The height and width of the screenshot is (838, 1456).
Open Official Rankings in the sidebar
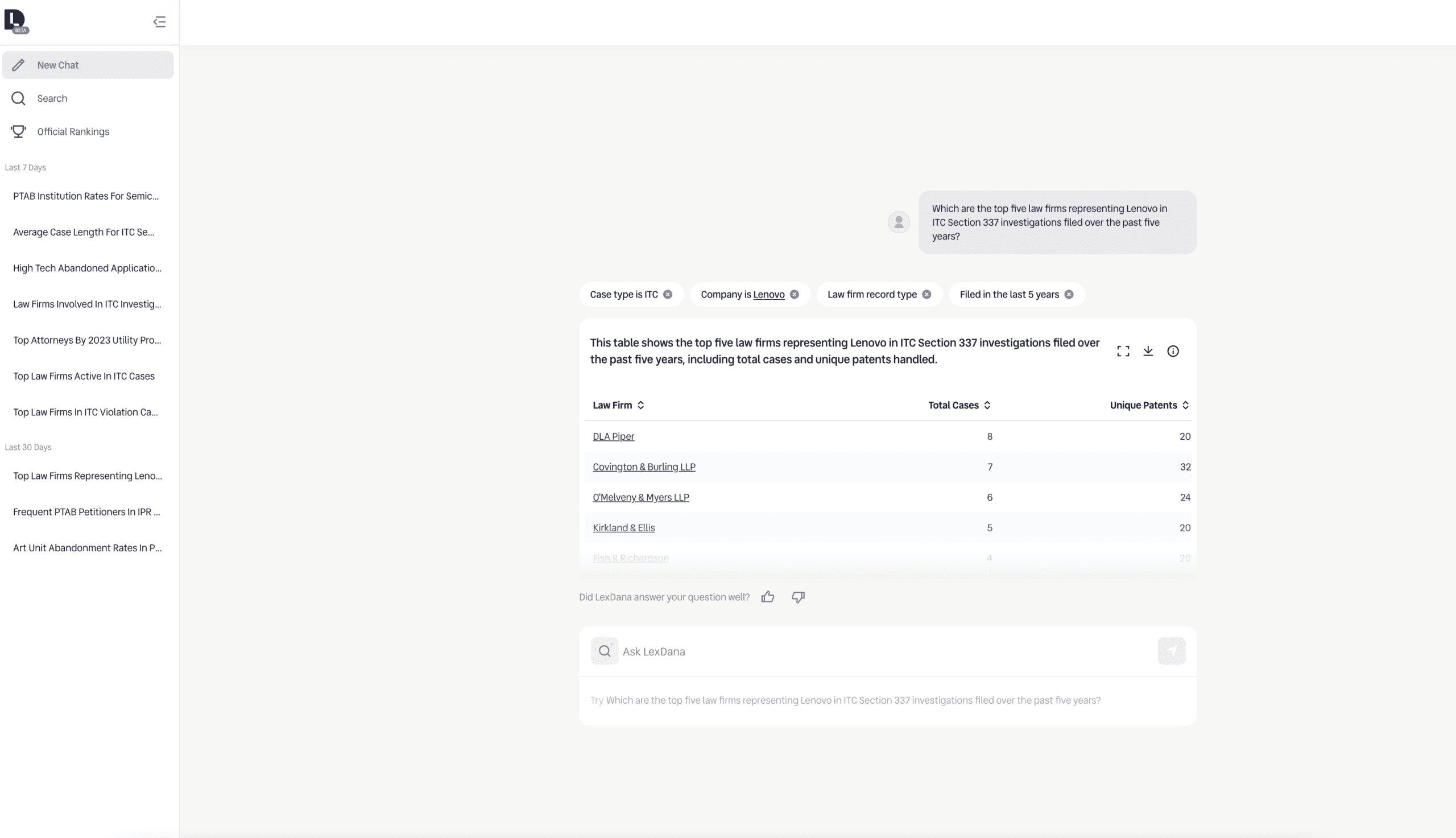[x=73, y=132]
